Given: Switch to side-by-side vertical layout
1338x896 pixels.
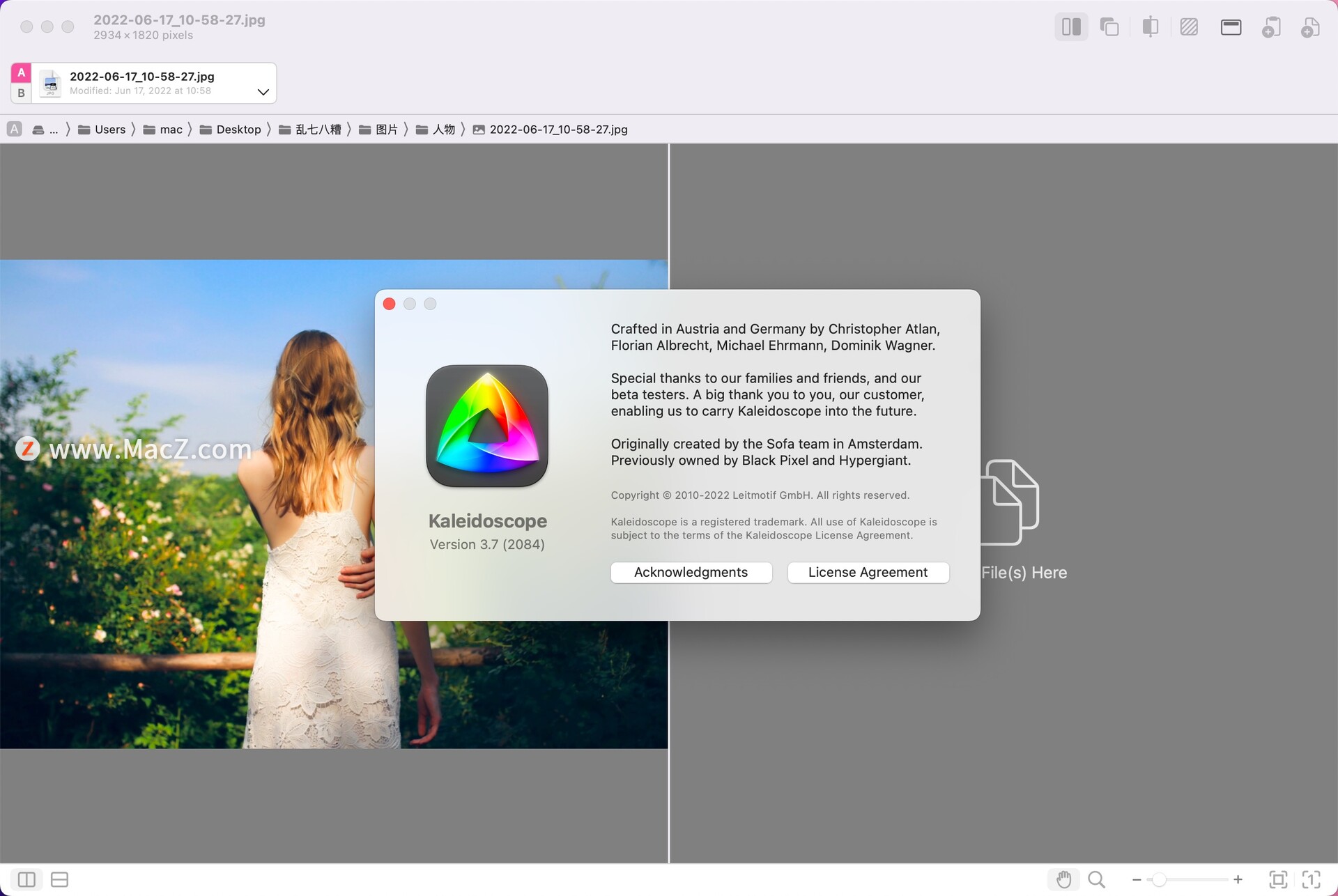Looking at the screenshot, I should (x=26, y=879).
